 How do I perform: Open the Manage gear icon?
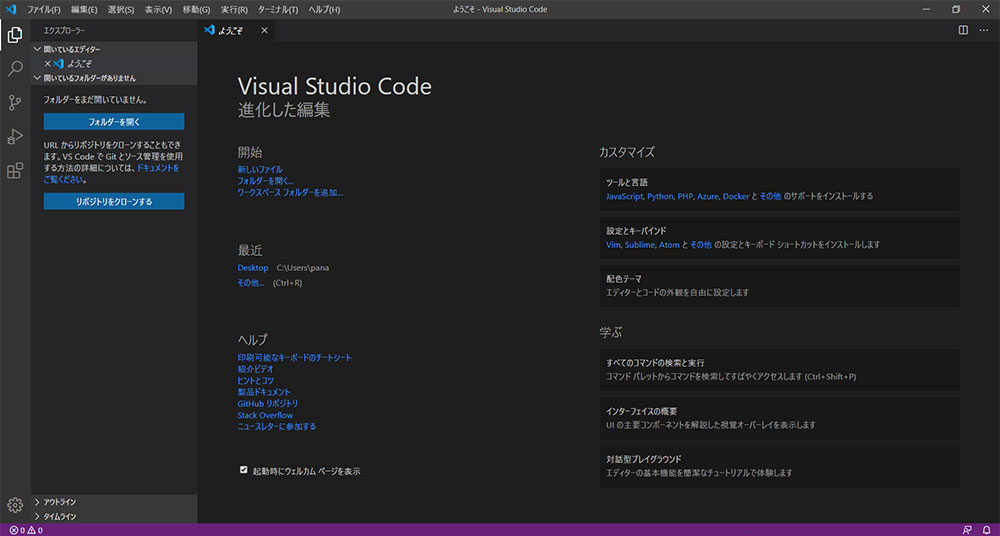pos(15,505)
